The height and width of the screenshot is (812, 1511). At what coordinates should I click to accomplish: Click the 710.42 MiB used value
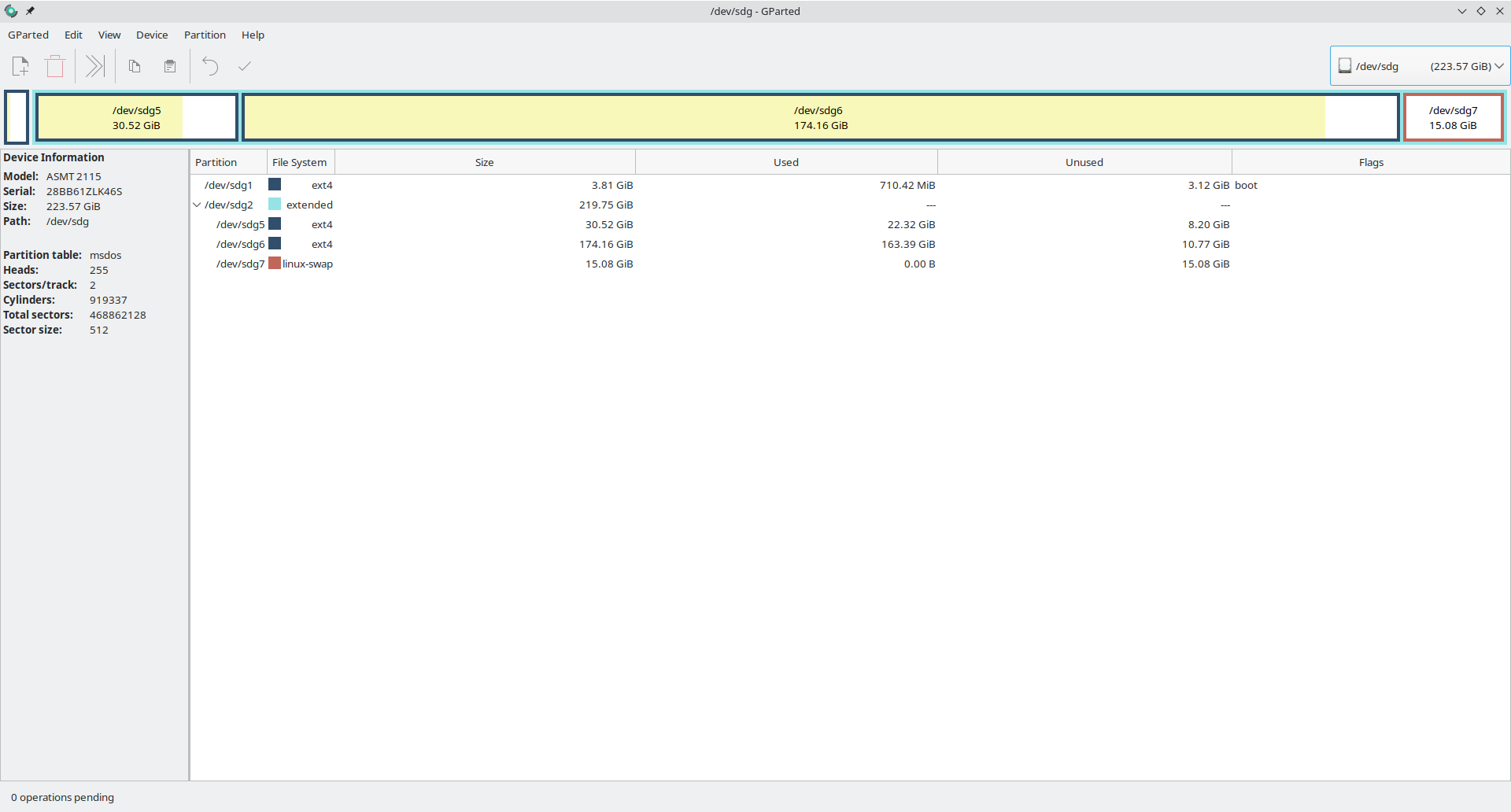[x=907, y=185]
